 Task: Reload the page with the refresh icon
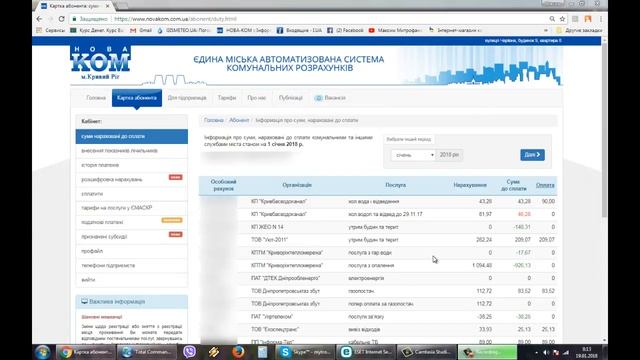point(62,19)
